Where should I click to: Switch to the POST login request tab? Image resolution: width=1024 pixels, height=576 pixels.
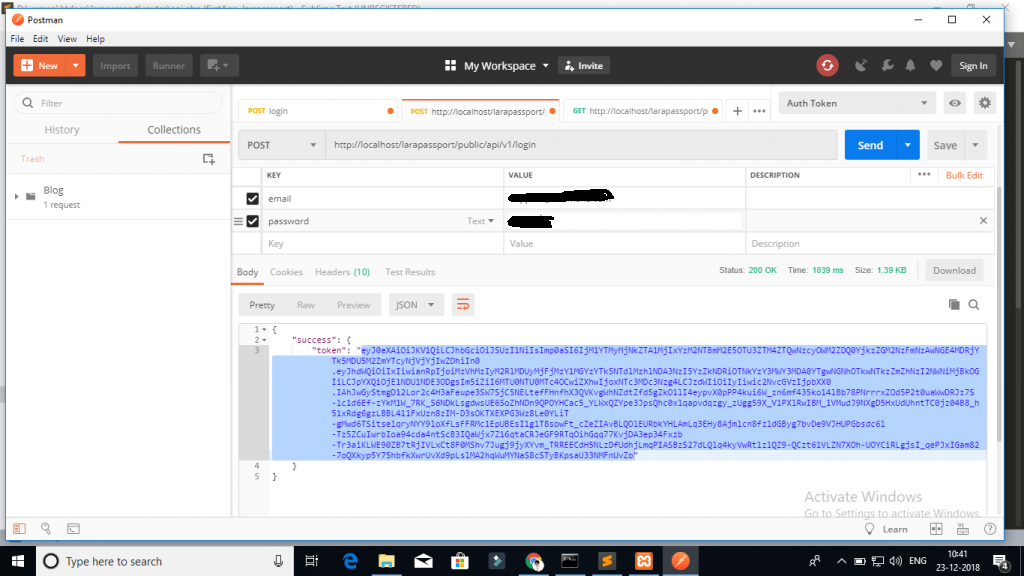click(x=317, y=111)
